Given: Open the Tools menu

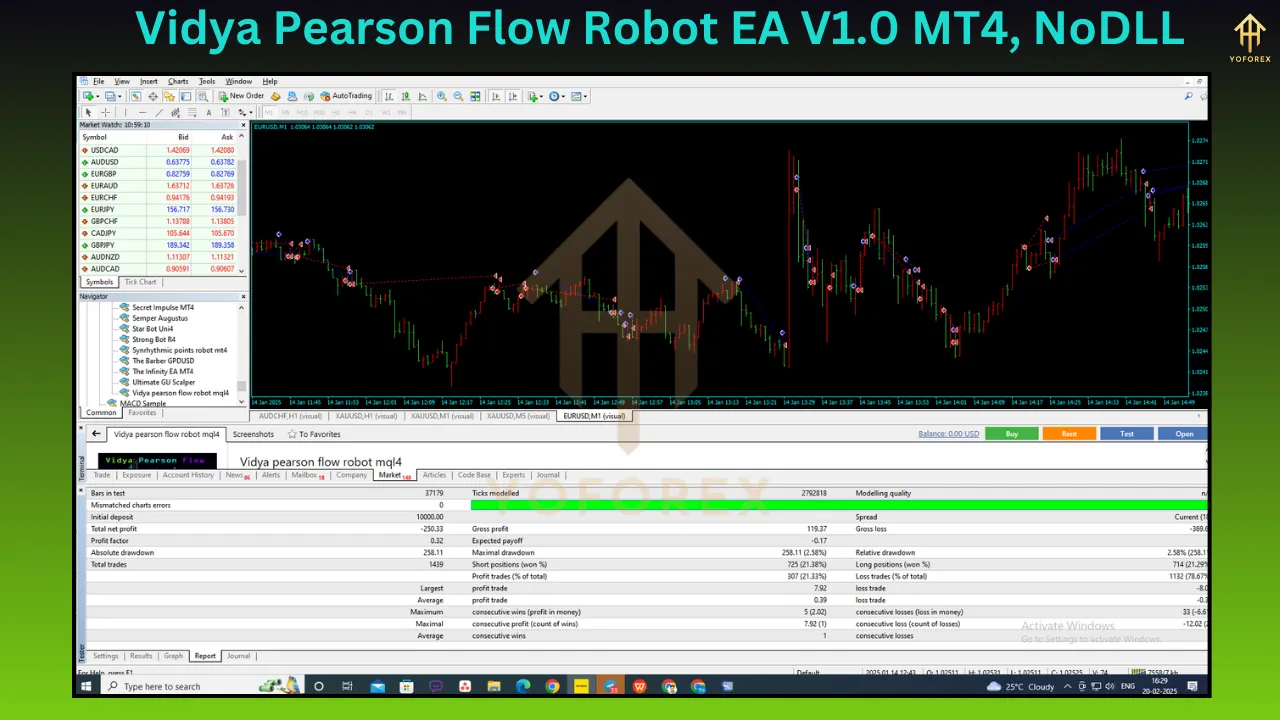Looking at the screenshot, I should point(207,81).
